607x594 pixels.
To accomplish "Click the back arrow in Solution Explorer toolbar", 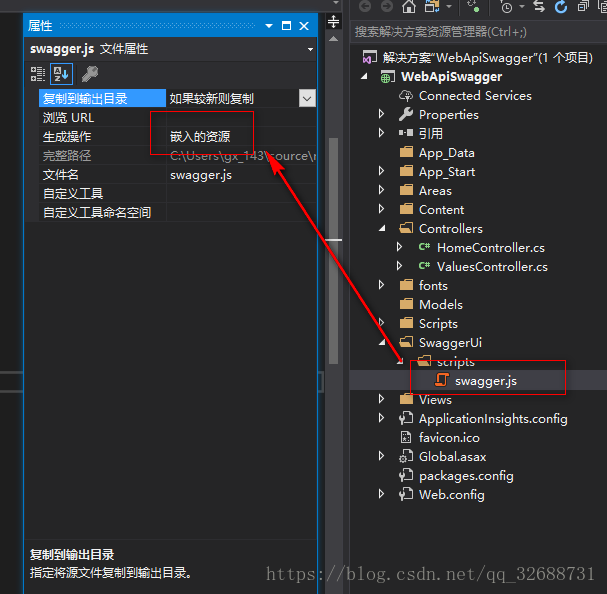I will 365,7.
